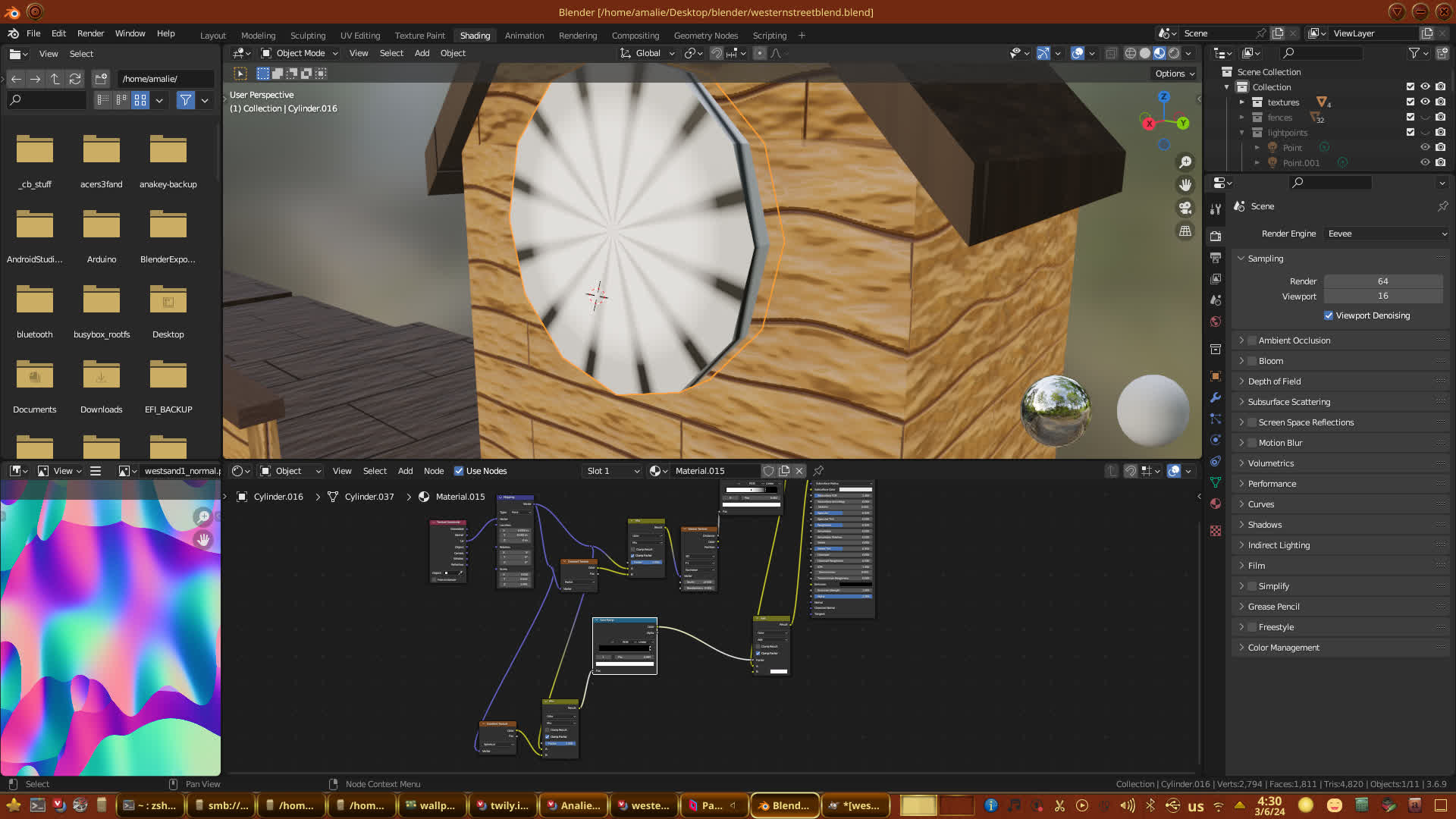1456x819 pixels.
Task: Open the Object Mode dropdown
Action: 300,53
